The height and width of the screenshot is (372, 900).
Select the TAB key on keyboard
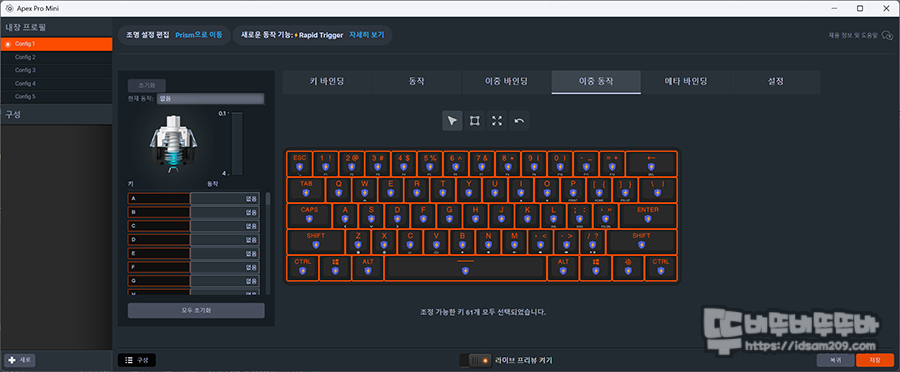tap(306, 189)
